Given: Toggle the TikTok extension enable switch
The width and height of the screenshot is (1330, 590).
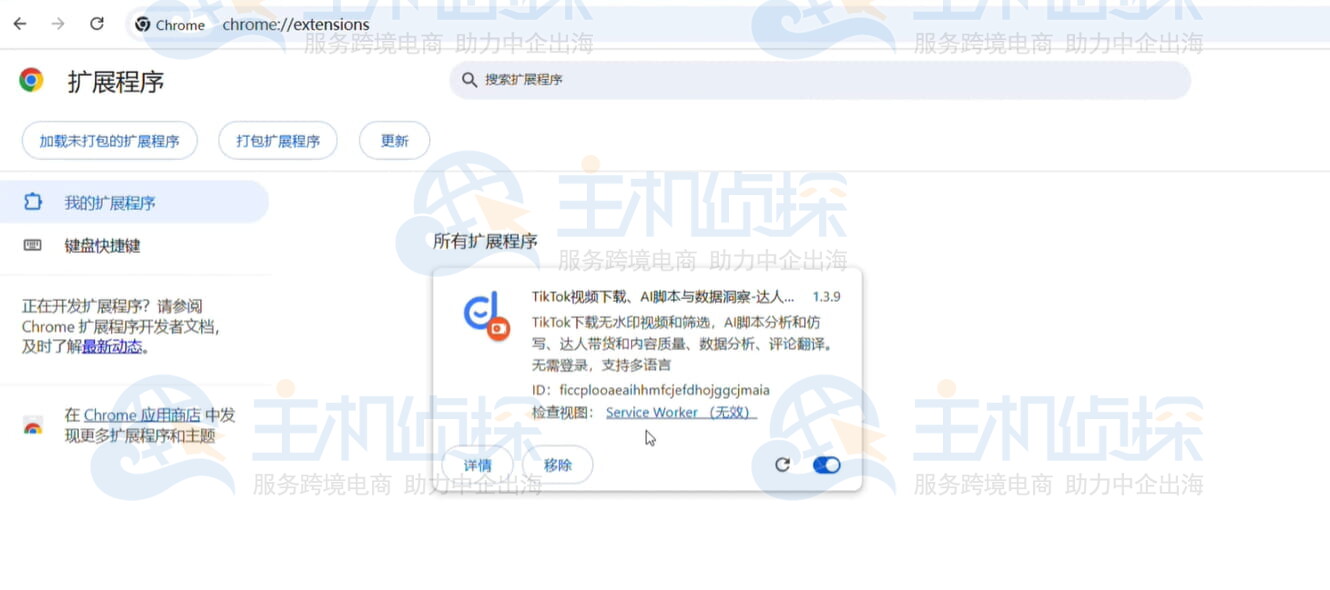Looking at the screenshot, I should [x=827, y=465].
